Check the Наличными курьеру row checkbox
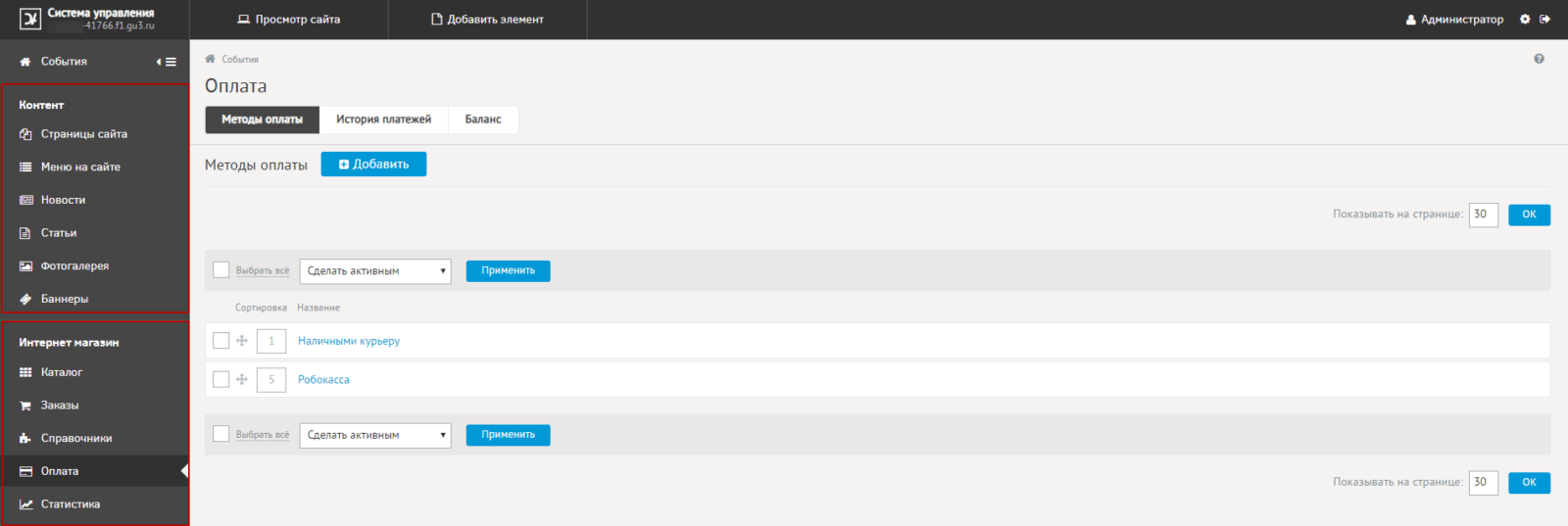This screenshot has height=526, width=1568. (x=221, y=341)
